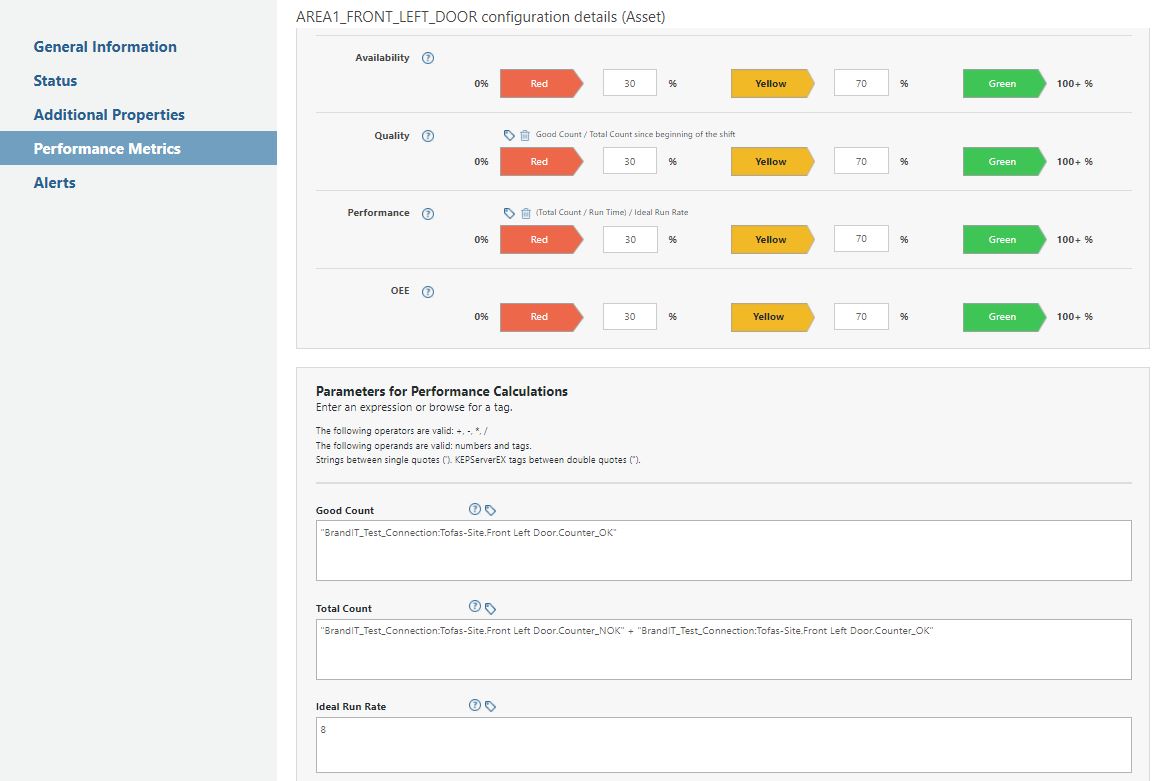Click the valid operators hint line
Screen dimensions: 1156x781
(x=401, y=431)
